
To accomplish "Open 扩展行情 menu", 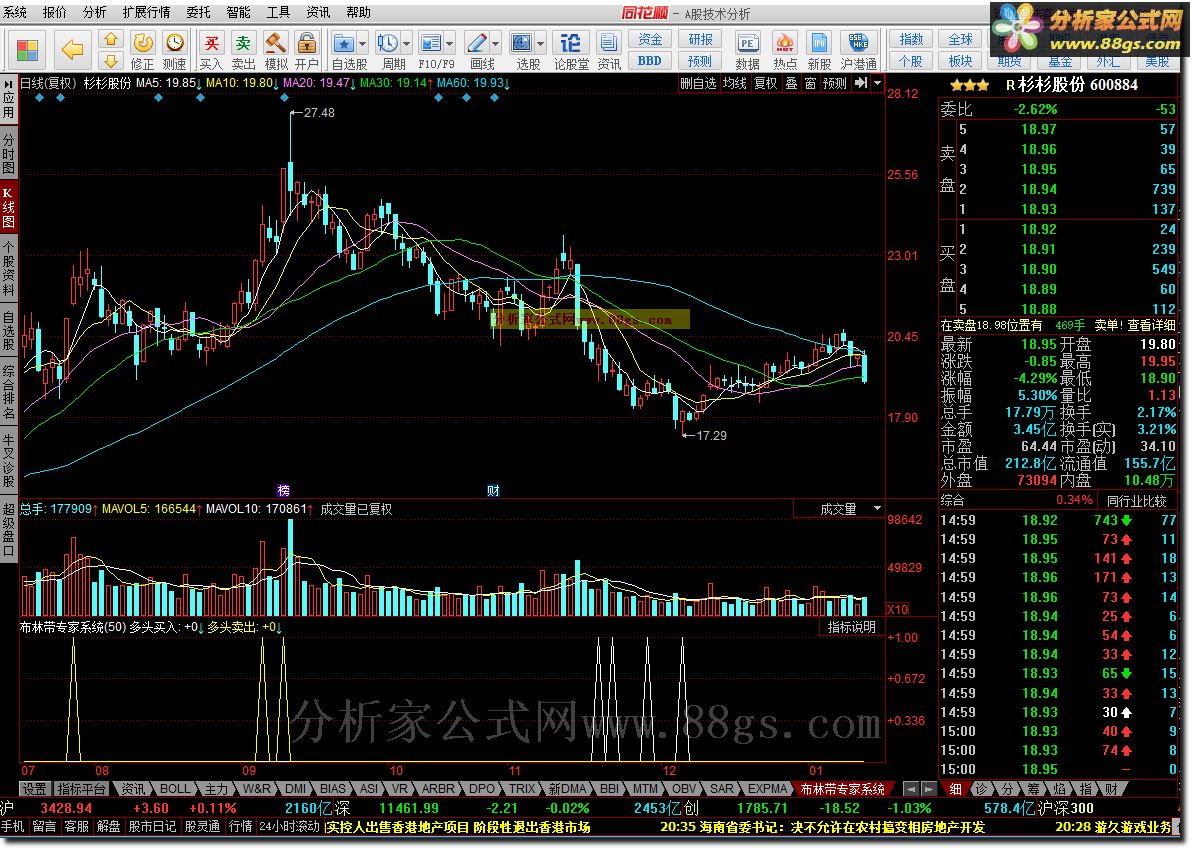I will click(147, 12).
